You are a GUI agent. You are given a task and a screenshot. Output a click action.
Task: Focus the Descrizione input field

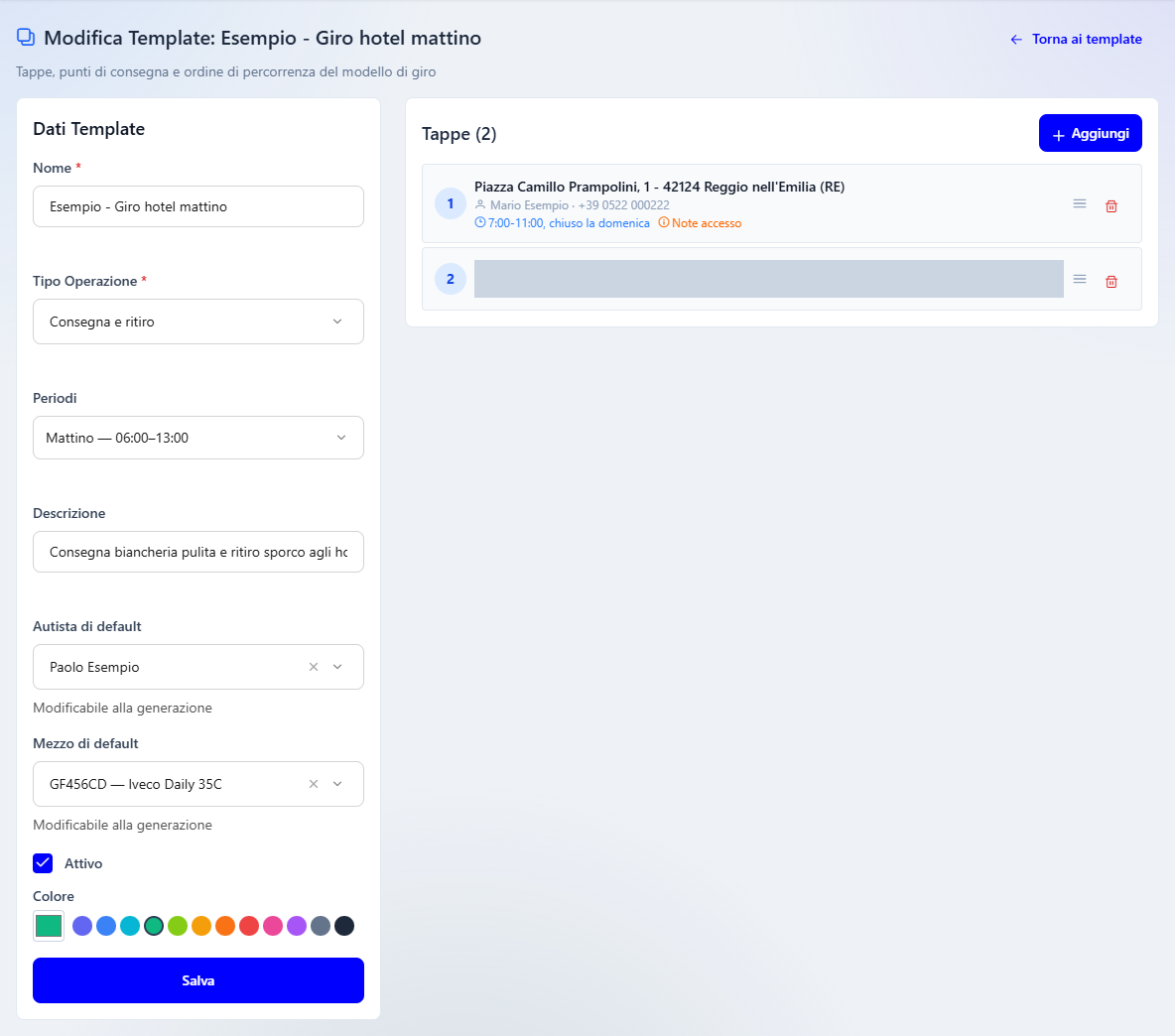pos(197,552)
